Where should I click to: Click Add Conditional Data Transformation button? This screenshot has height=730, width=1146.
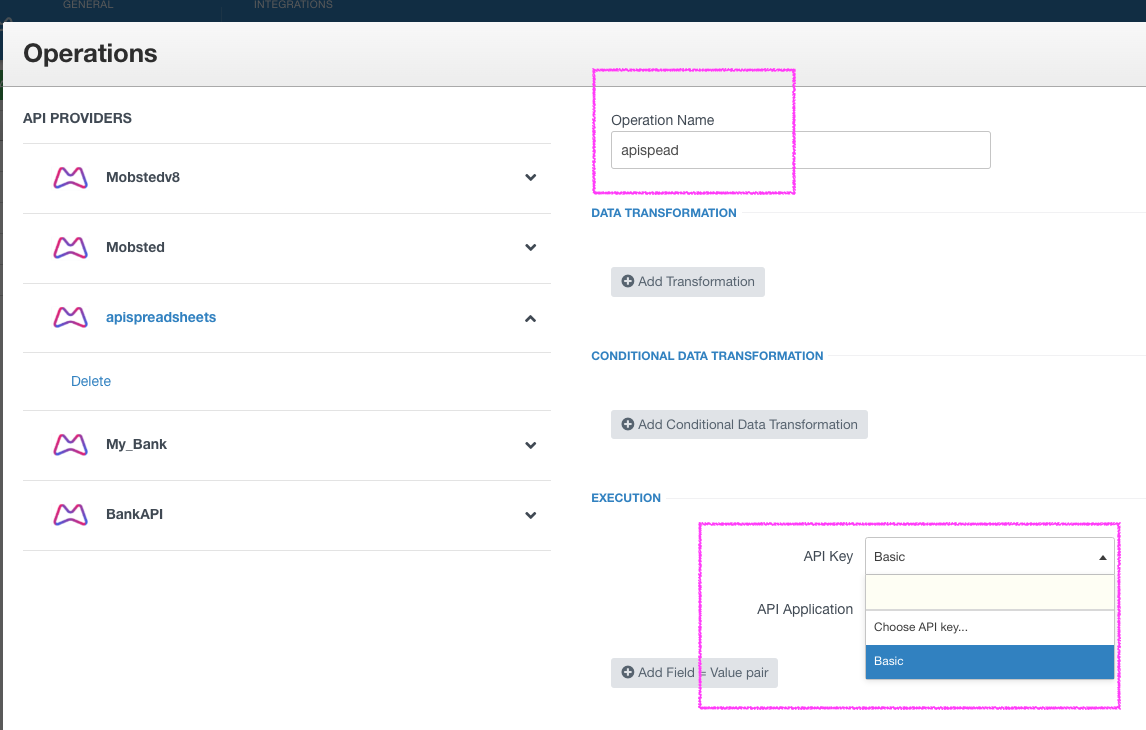[x=739, y=425]
